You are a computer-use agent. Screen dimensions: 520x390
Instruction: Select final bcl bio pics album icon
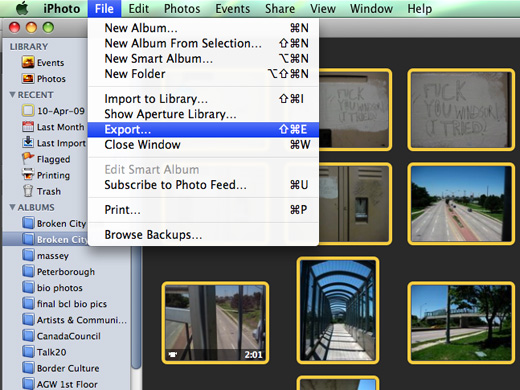[x=28, y=303]
